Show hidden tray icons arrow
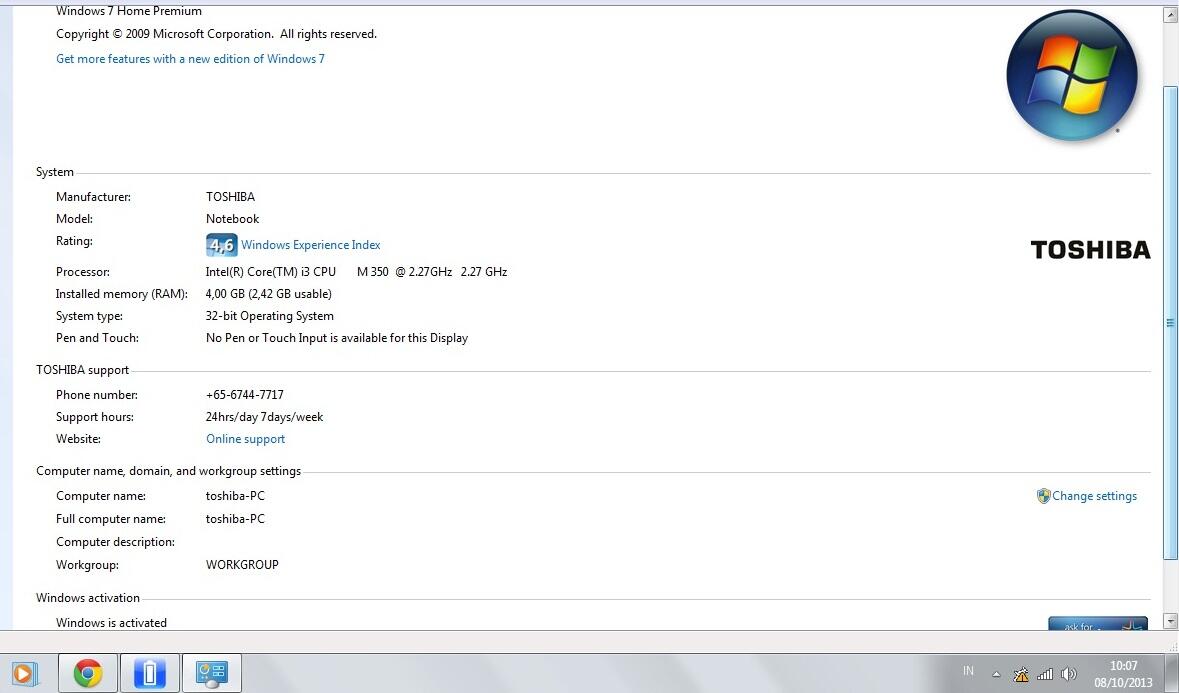Image resolution: width=1179 pixels, height=693 pixels. point(996,674)
